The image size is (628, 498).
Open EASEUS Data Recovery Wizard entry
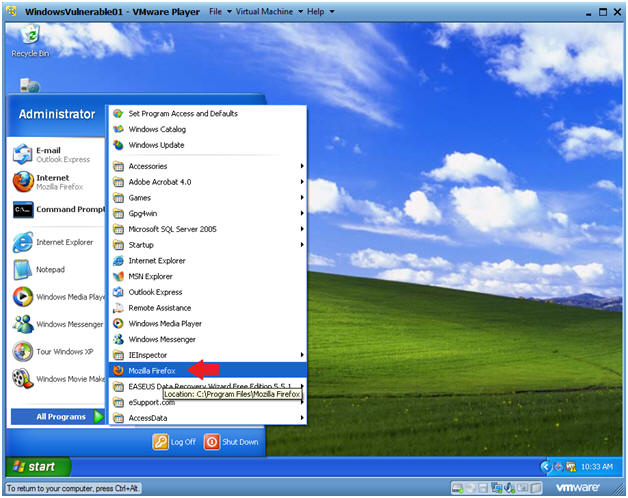[207, 386]
